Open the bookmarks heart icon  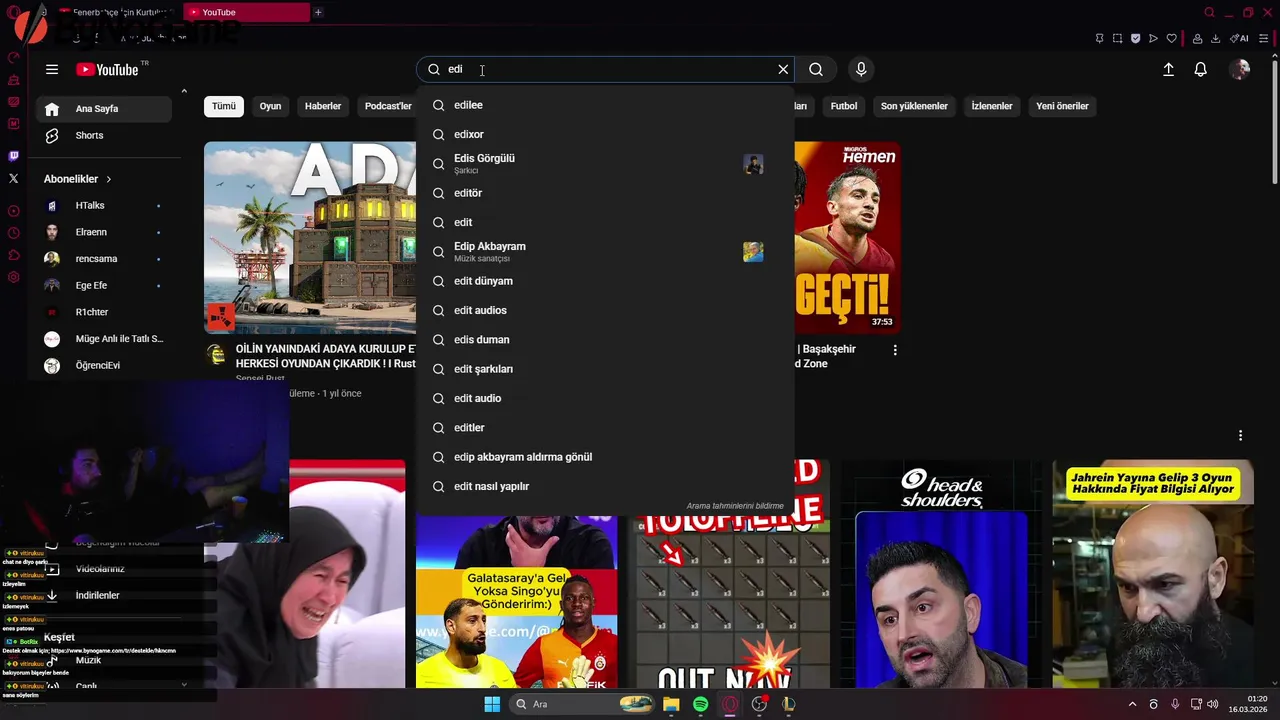pos(1172,39)
